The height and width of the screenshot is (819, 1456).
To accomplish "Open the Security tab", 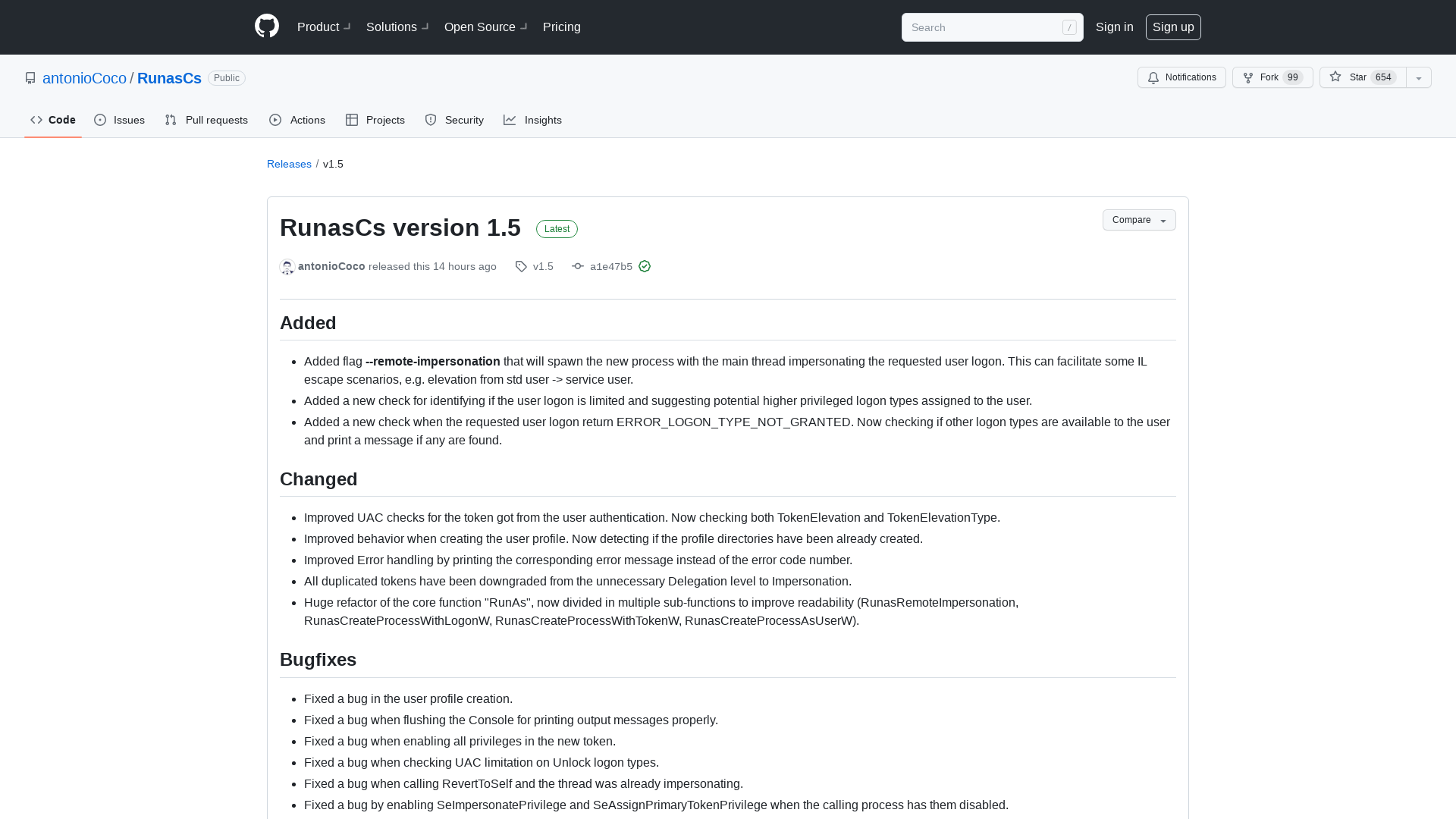I will click(x=454, y=120).
